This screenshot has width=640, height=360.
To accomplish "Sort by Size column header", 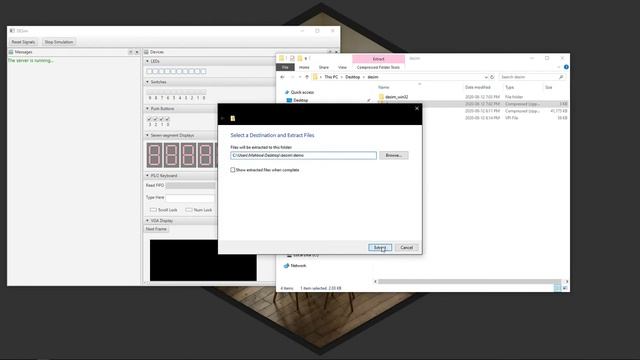I will tap(549, 87).
